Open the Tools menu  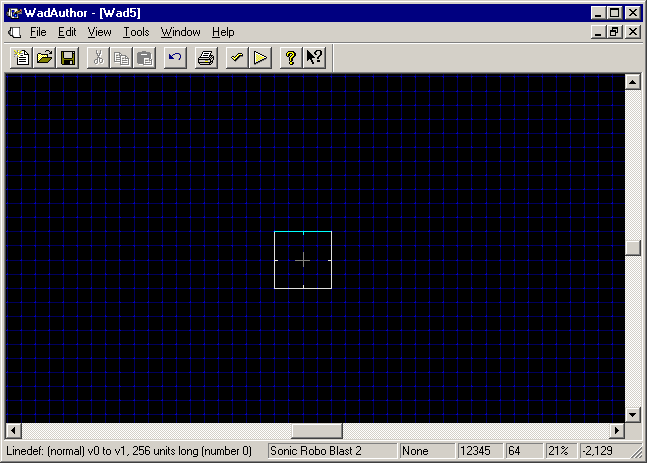[x=136, y=32]
